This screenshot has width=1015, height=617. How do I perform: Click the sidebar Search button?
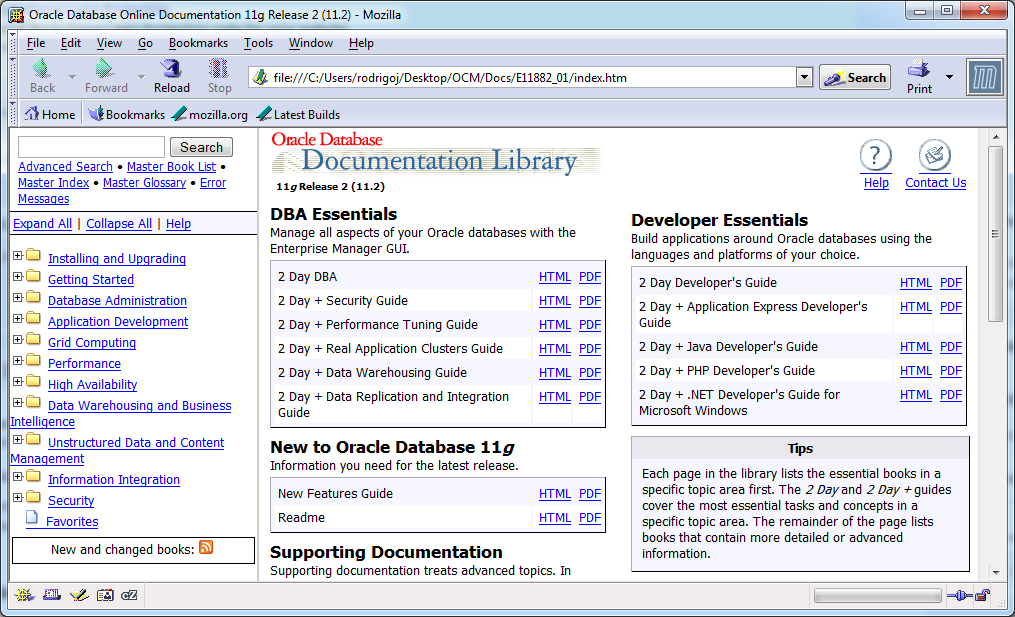[201, 147]
